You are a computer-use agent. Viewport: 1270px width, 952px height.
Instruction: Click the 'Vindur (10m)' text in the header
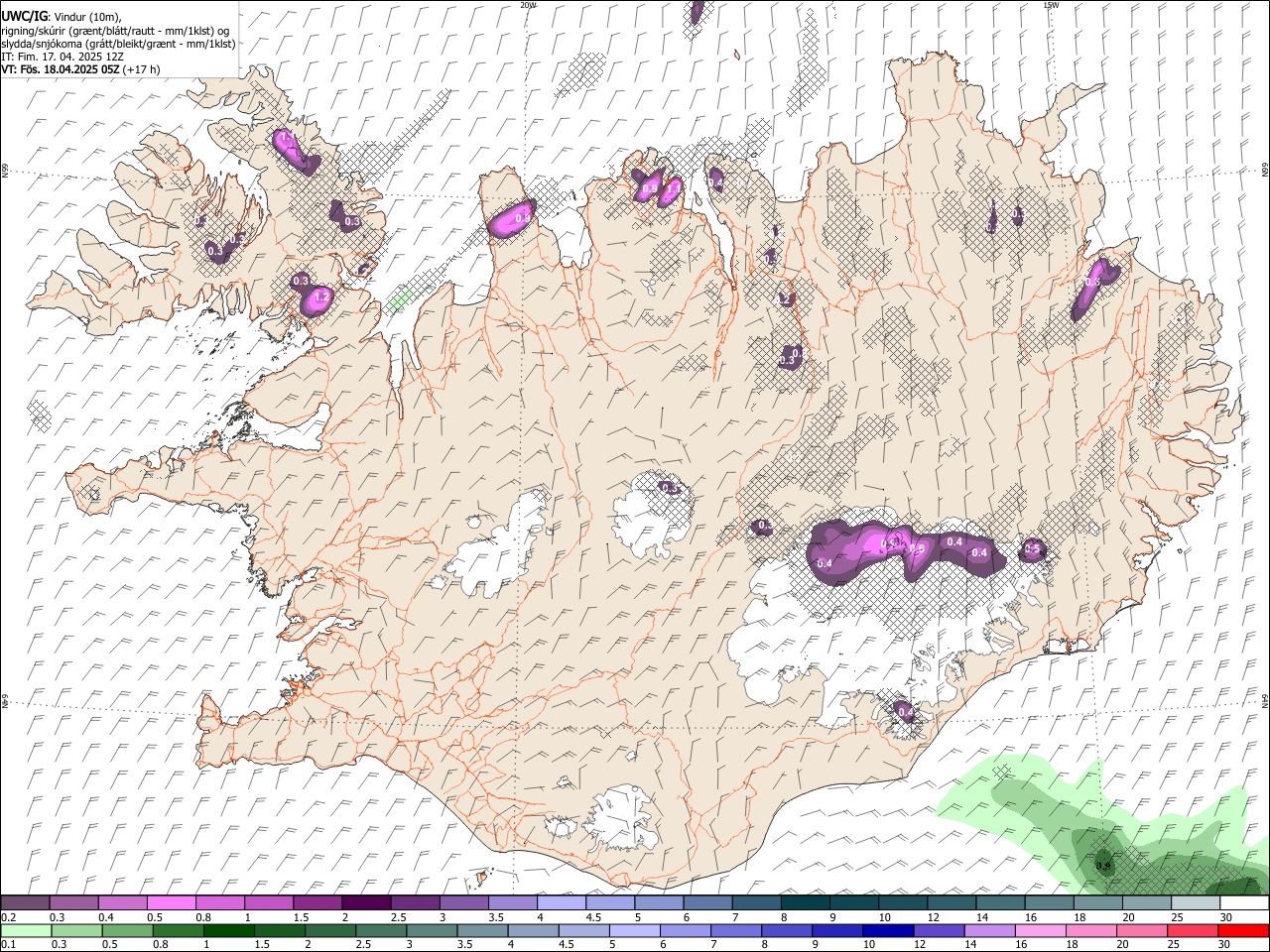click(87, 16)
